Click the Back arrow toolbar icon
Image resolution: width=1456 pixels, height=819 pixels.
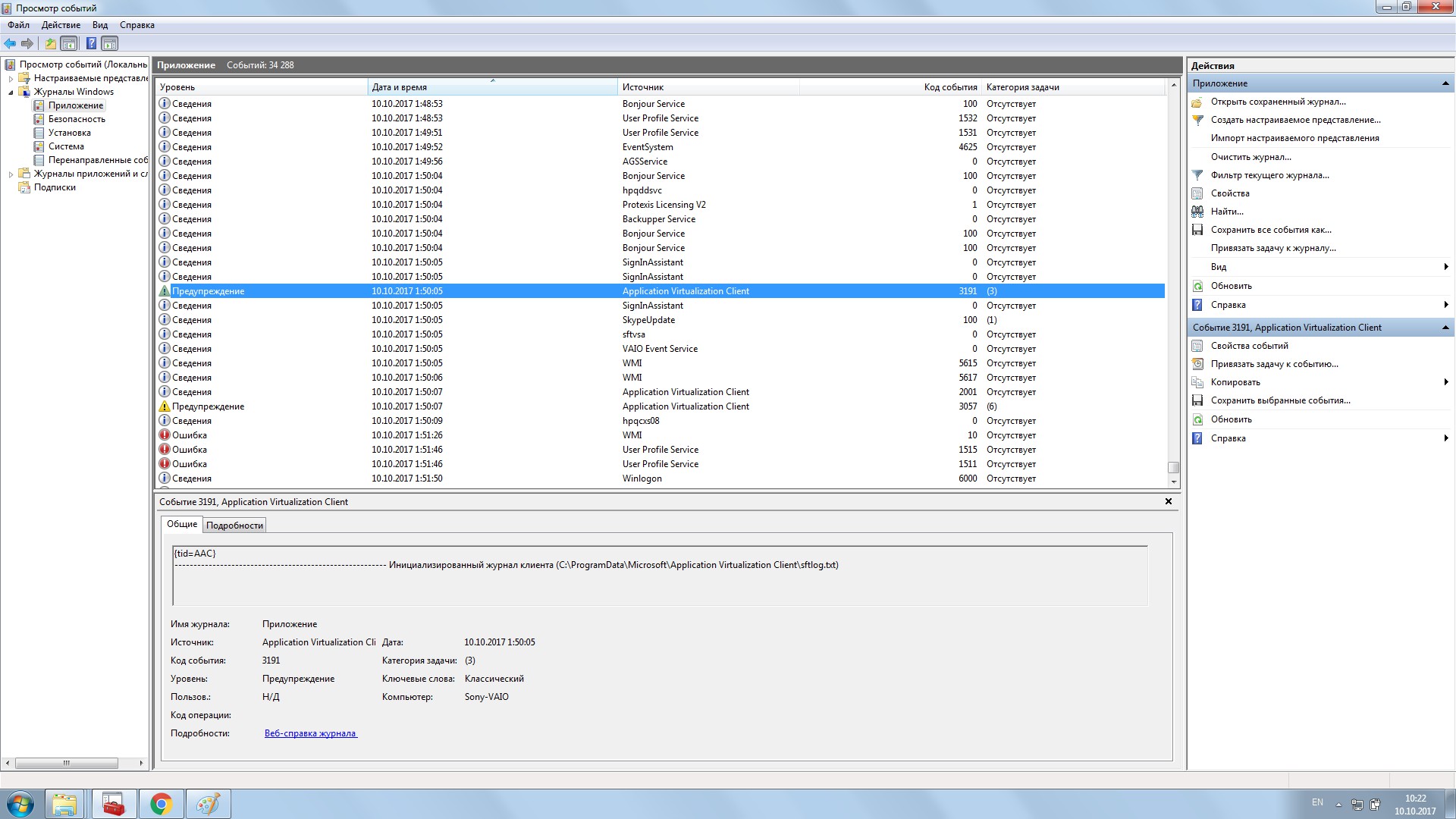[10, 44]
